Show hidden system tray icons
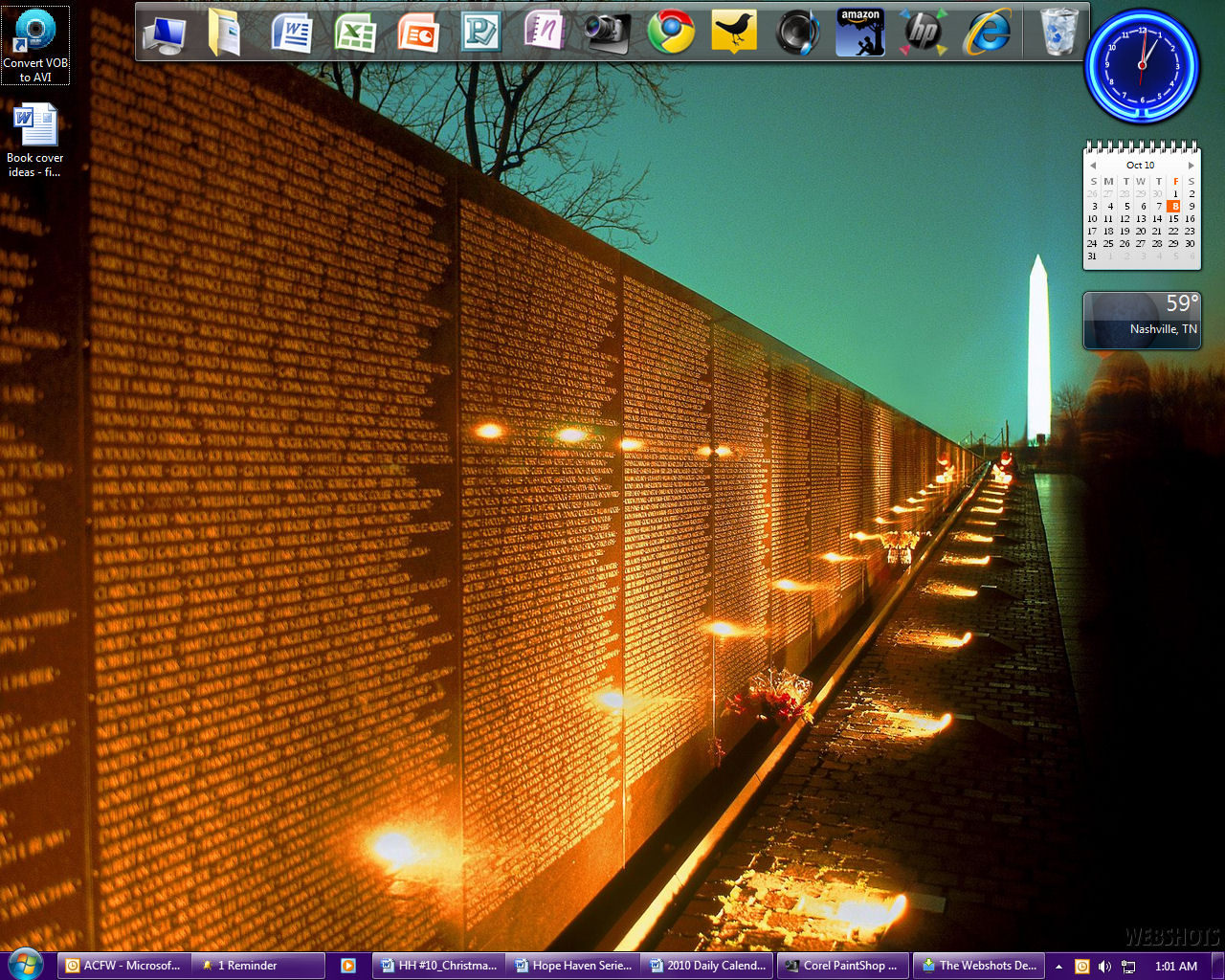 1058,967
